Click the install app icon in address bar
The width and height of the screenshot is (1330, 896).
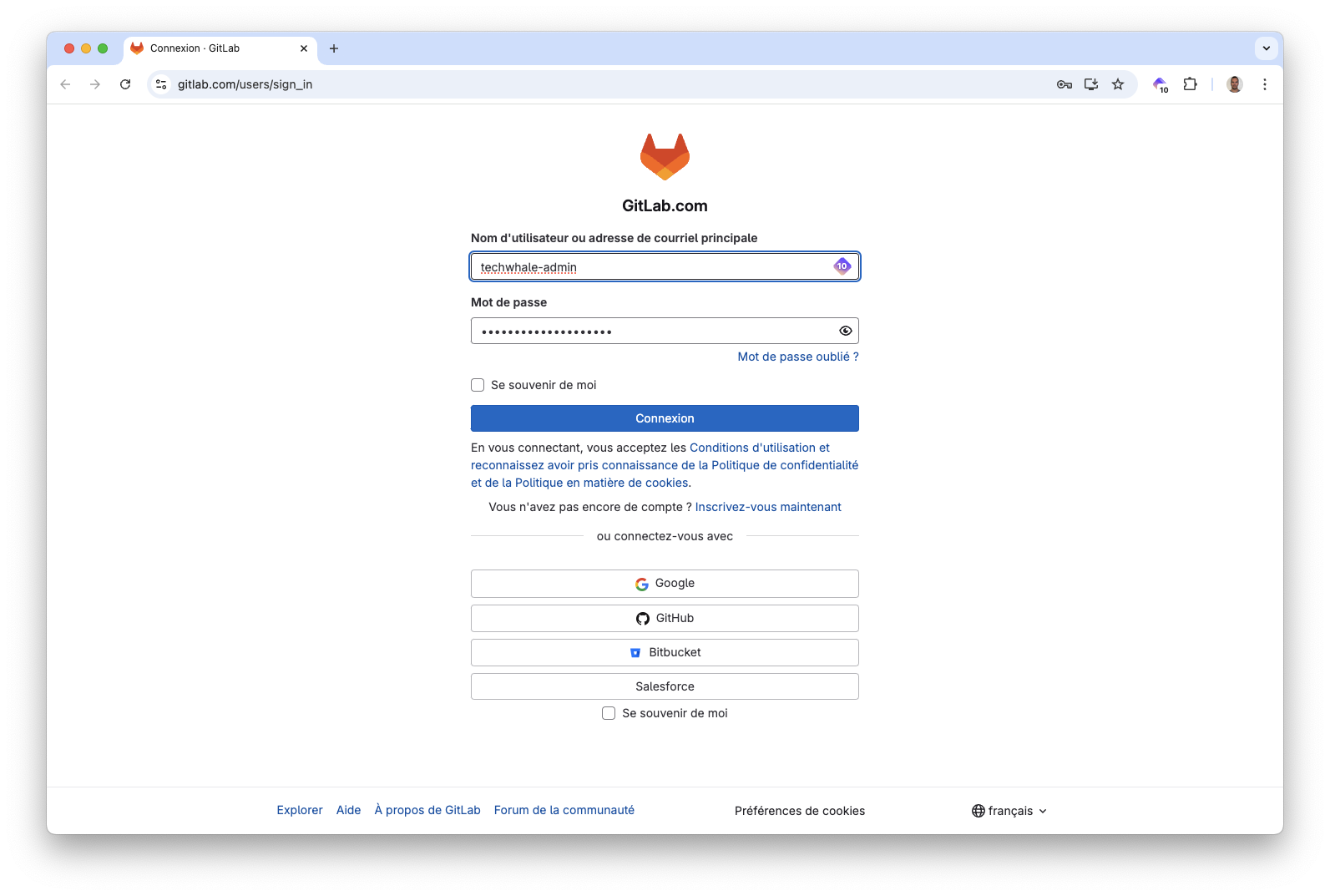pos(1090,84)
